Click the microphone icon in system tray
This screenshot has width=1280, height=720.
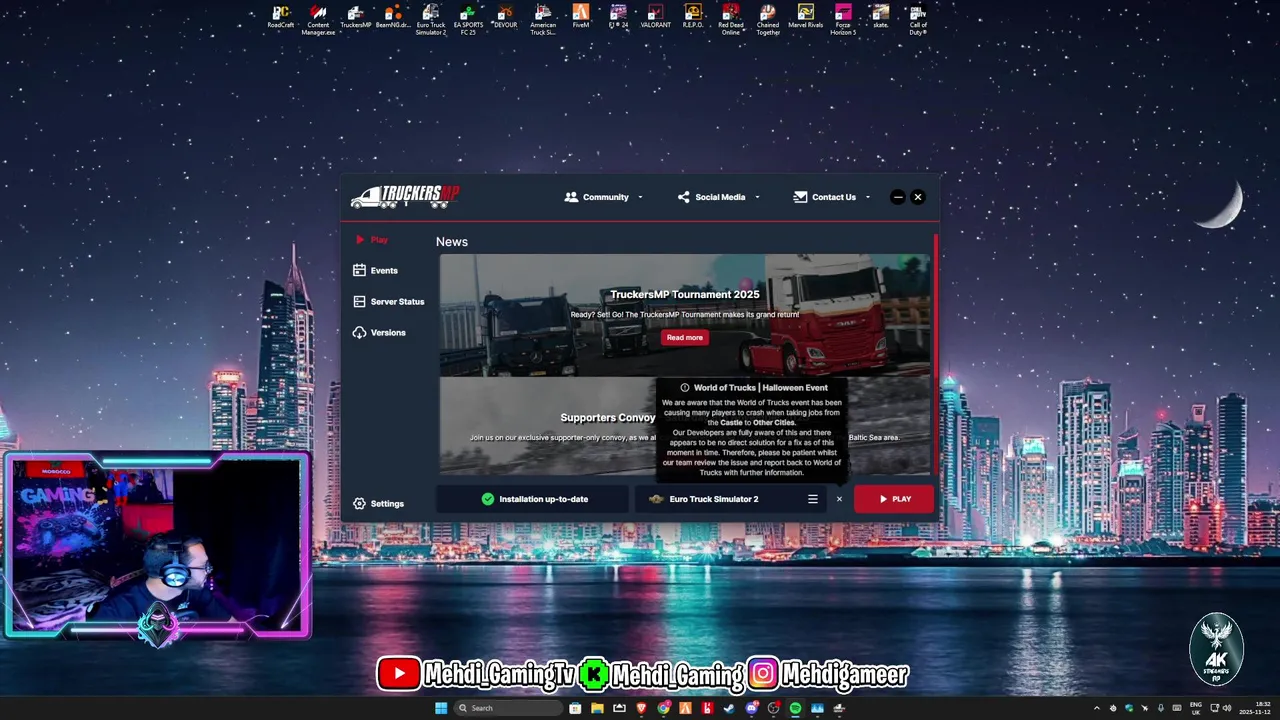coord(1161,708)
